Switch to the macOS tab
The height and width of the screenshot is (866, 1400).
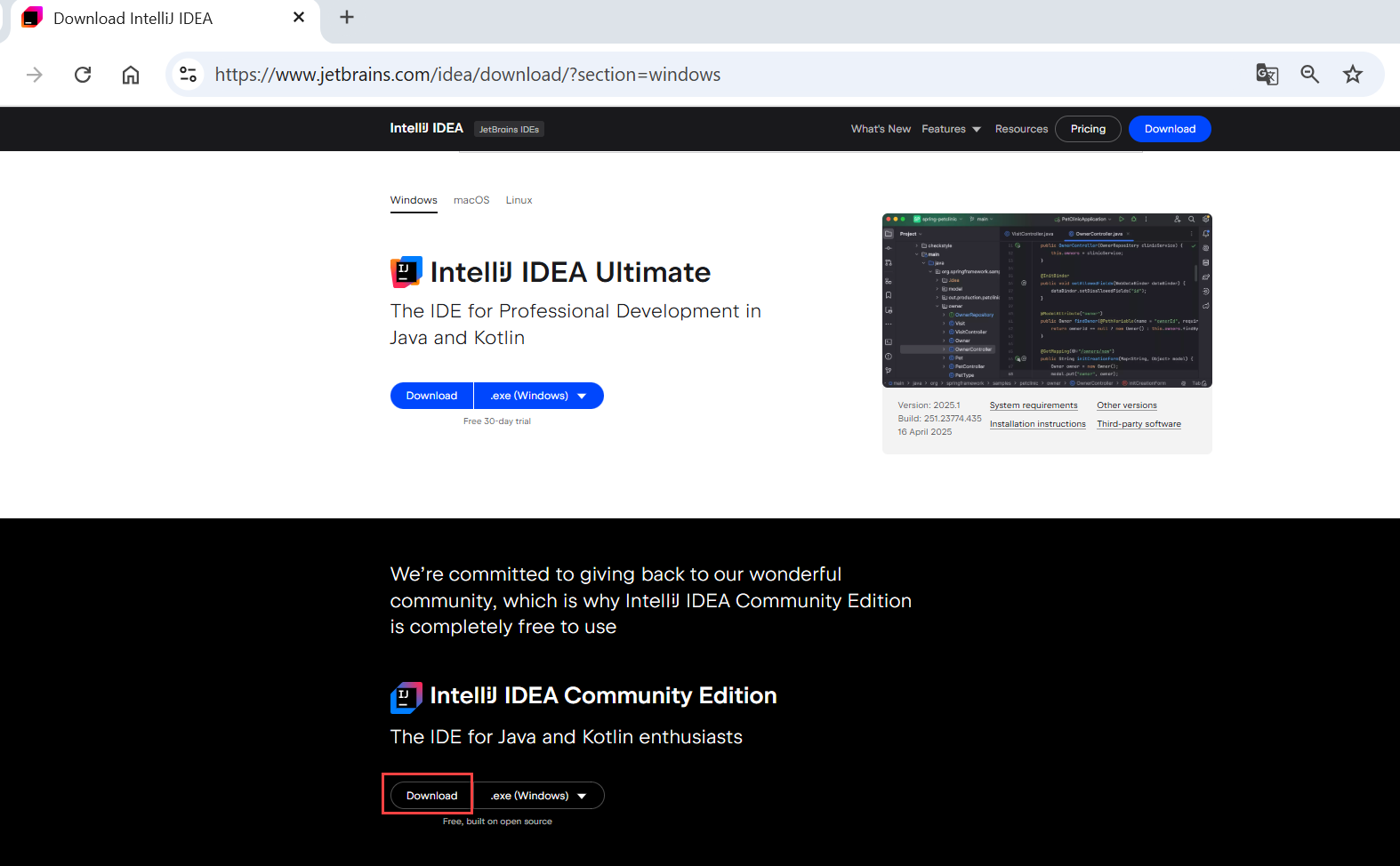tap(471, 200)
